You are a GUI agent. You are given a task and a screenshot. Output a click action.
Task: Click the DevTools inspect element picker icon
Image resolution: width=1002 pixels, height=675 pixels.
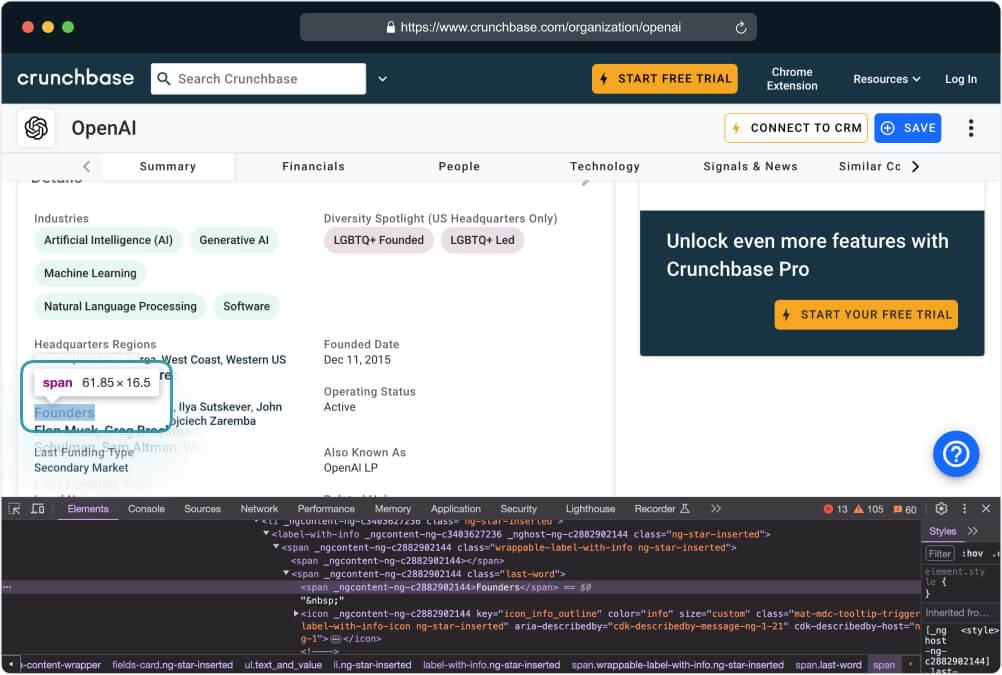pos(14,509)
